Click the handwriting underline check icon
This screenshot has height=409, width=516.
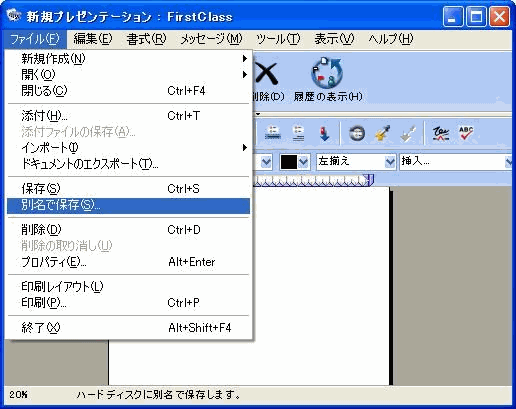[x=441, y=134]
